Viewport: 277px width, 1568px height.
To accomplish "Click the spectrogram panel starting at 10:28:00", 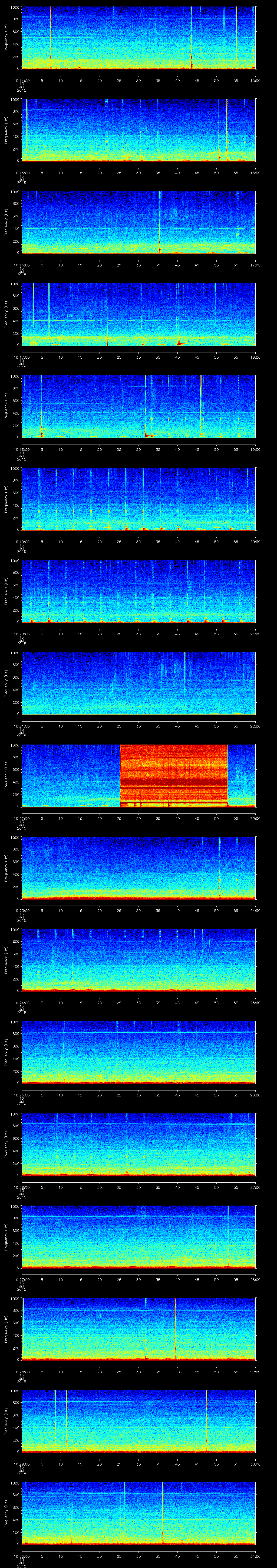I will pos(139,1329).
